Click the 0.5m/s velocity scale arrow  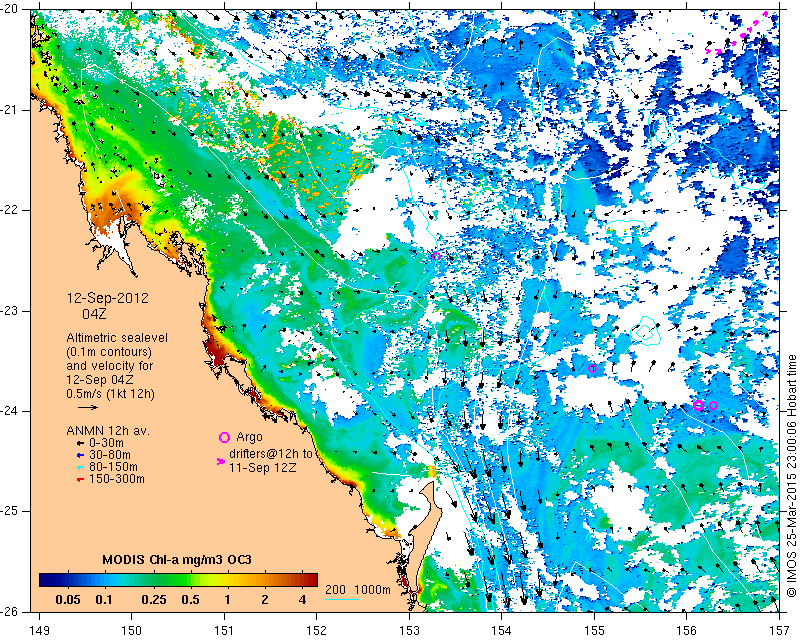click(88, 407)
